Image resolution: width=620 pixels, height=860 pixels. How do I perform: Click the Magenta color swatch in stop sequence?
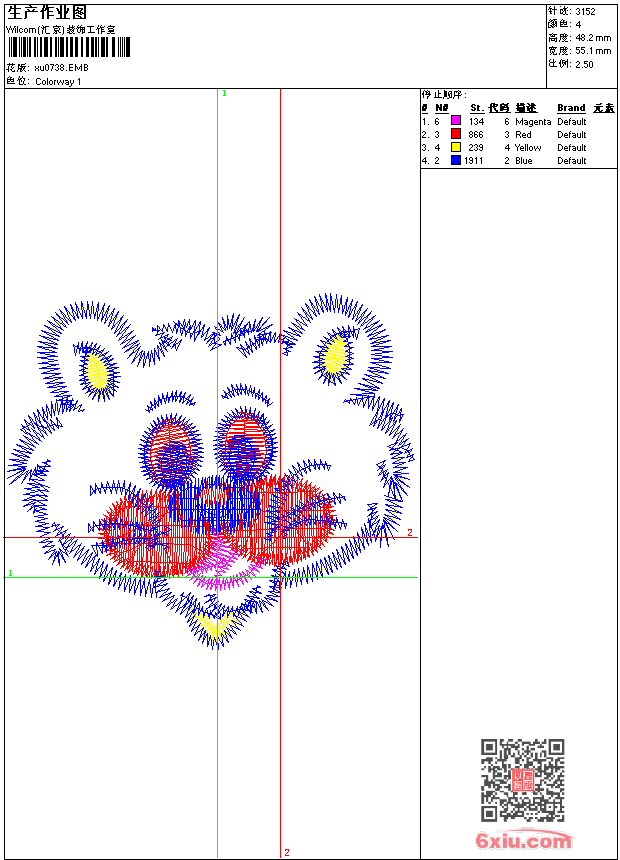point(455,121)
